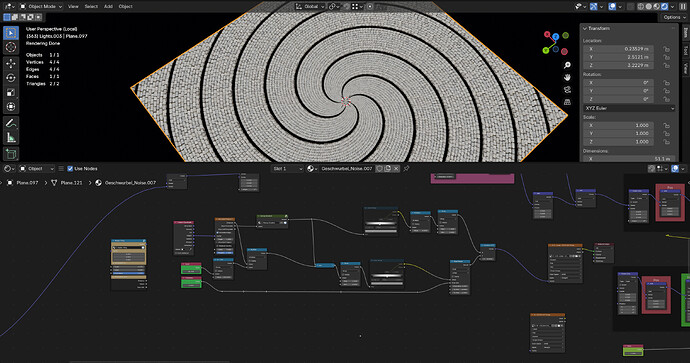690x363 pixels.
Task: Switch perspective/orthographic grid icon
Action: [567, 102]
